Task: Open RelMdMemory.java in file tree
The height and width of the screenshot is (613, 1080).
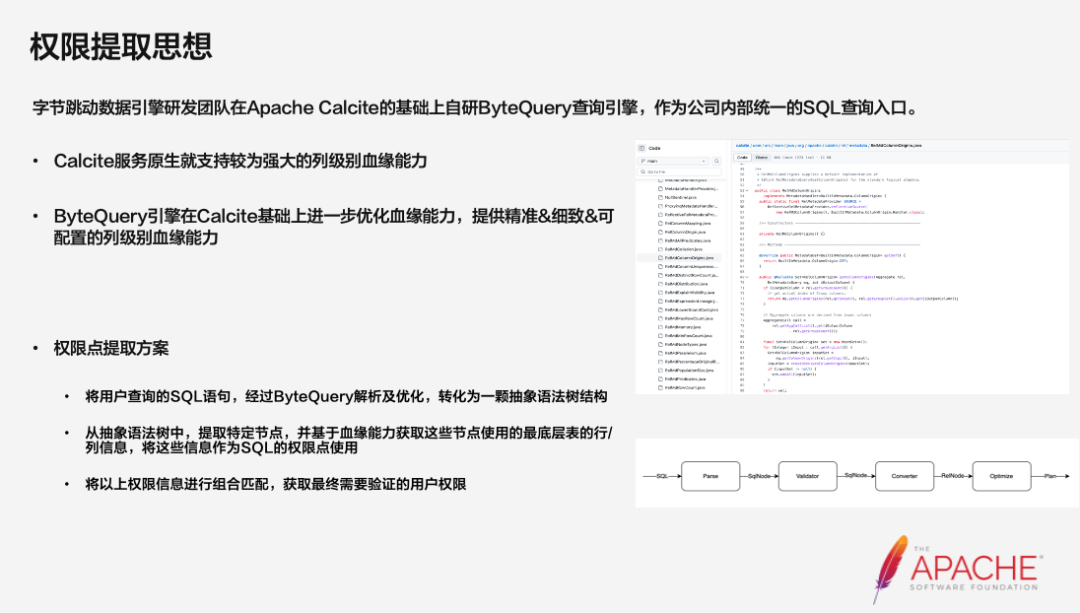Action: pyautogui.click(x=683, y=327)
